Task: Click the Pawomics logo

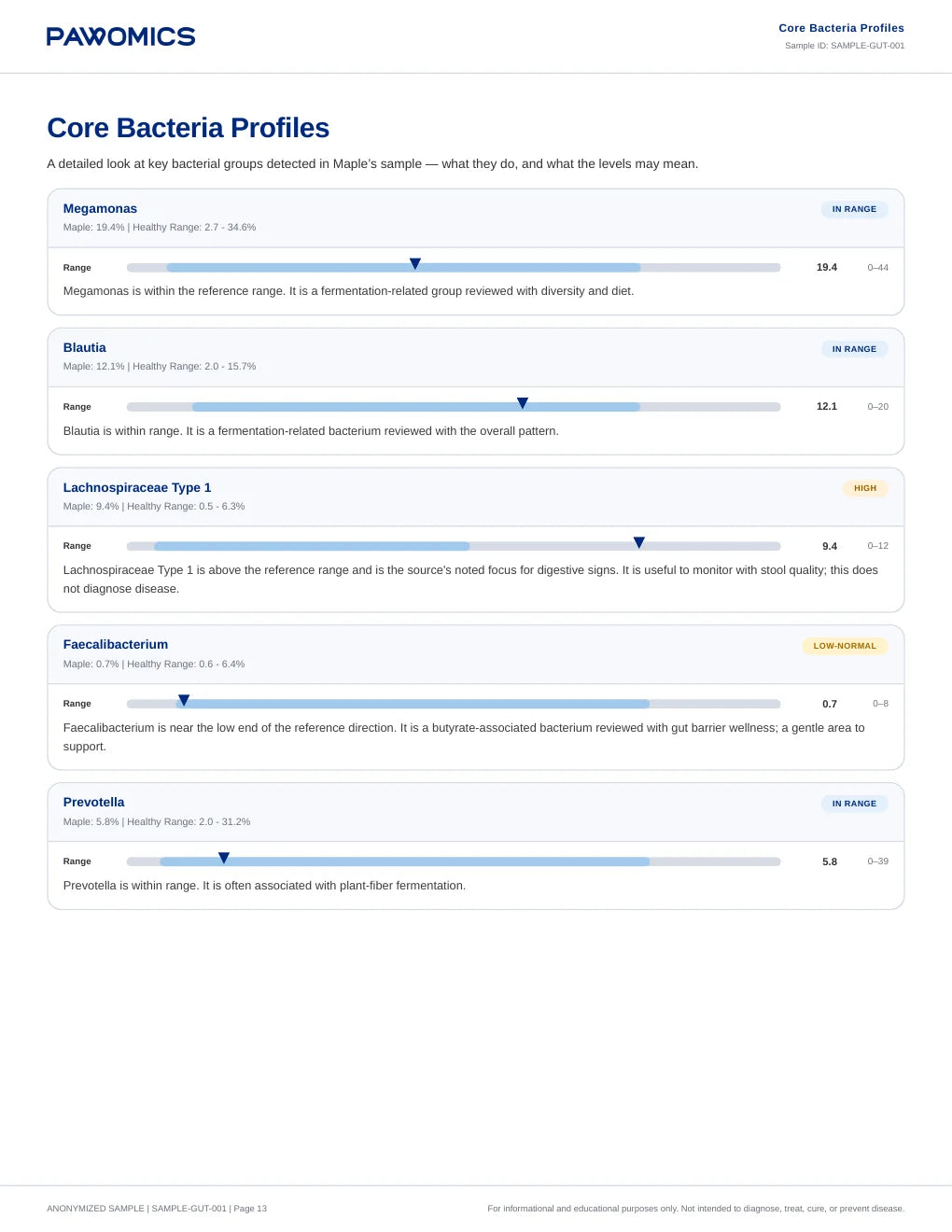Action: click(121, 36)
